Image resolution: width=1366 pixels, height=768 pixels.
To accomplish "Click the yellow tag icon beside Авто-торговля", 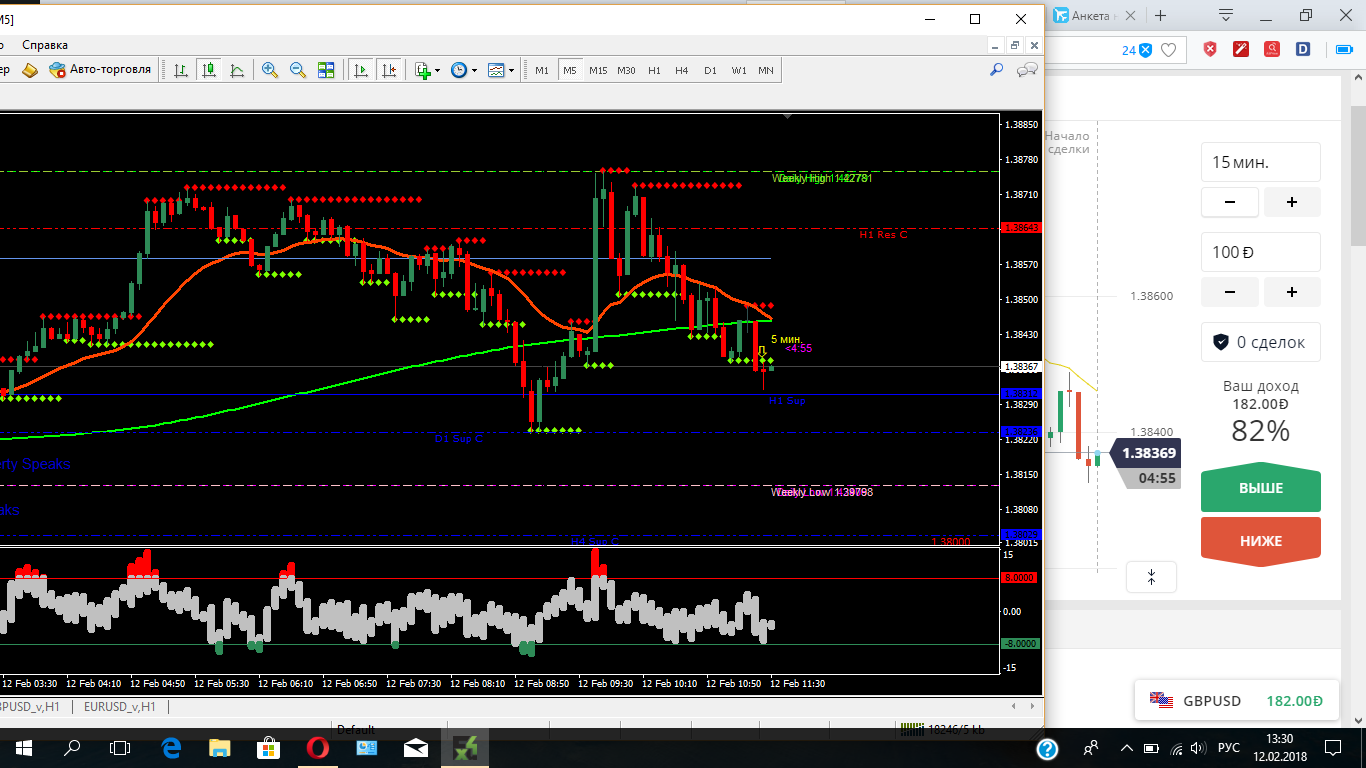I will pos(29,70).
